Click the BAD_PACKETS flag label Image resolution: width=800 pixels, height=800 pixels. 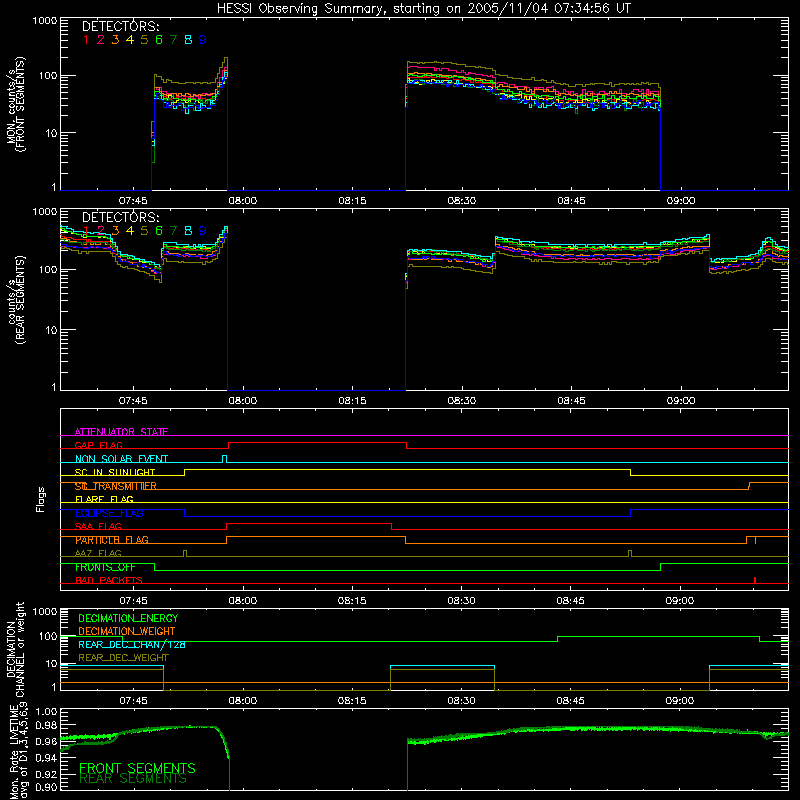(109, 580)
